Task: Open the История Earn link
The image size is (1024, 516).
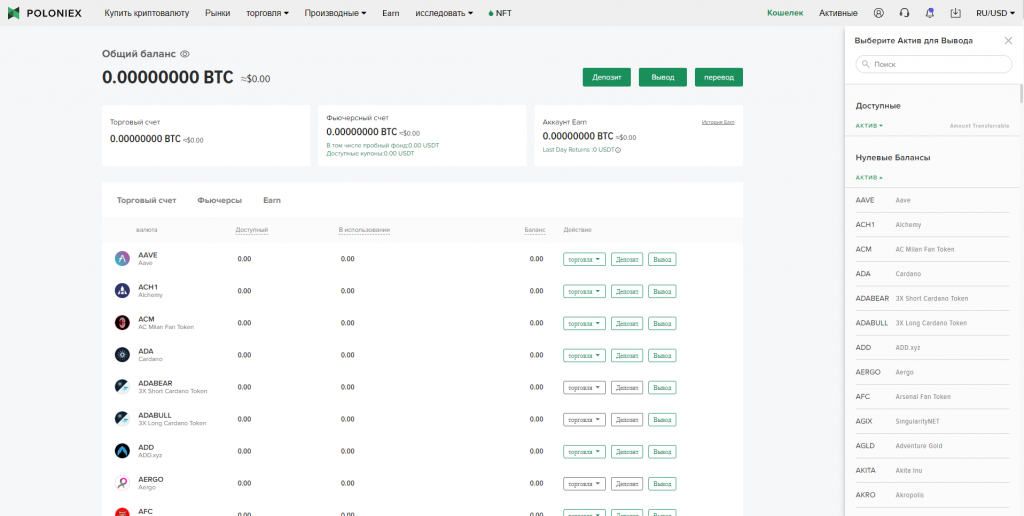Action: click(717, 122)
